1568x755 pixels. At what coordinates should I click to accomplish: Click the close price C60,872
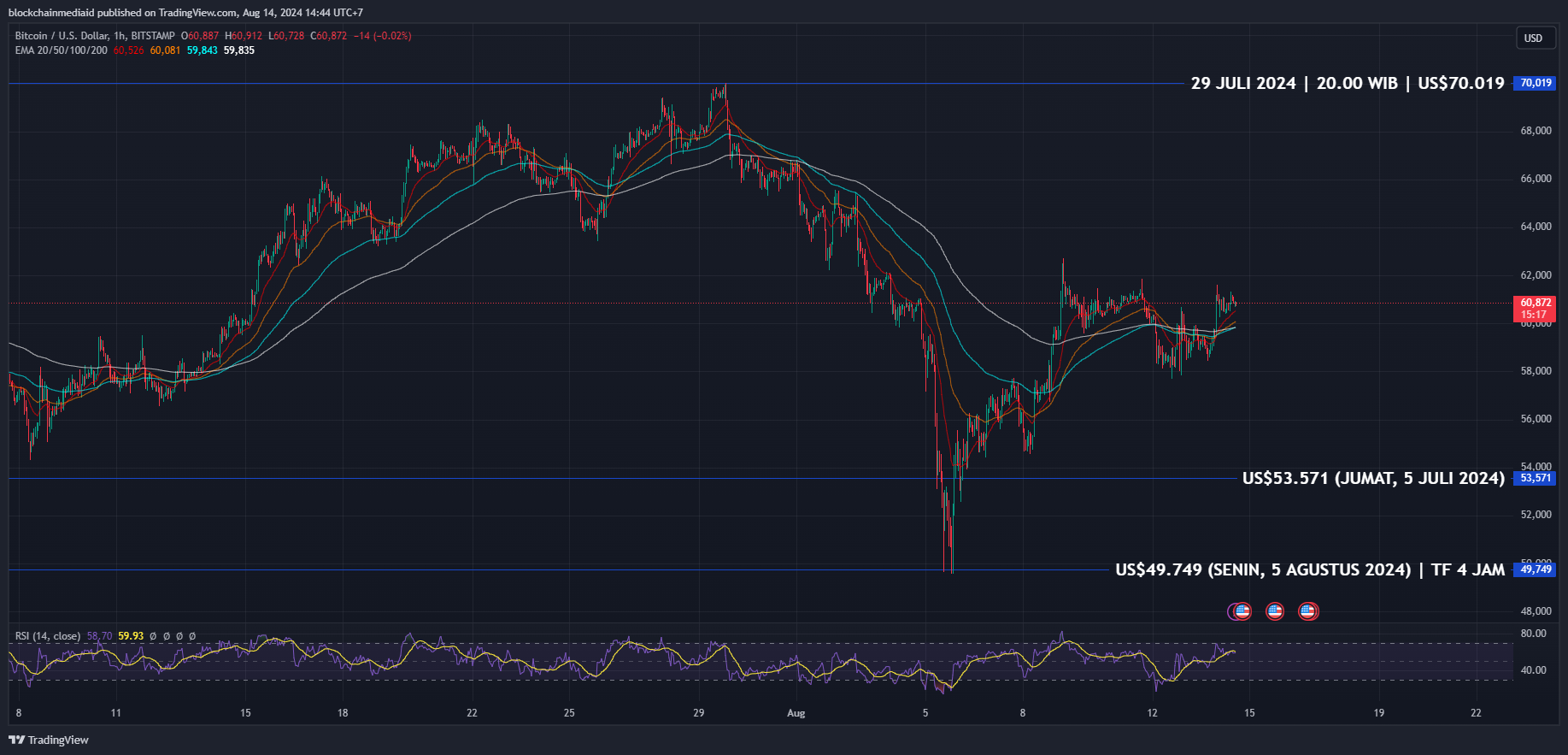[x=328, y=36]
